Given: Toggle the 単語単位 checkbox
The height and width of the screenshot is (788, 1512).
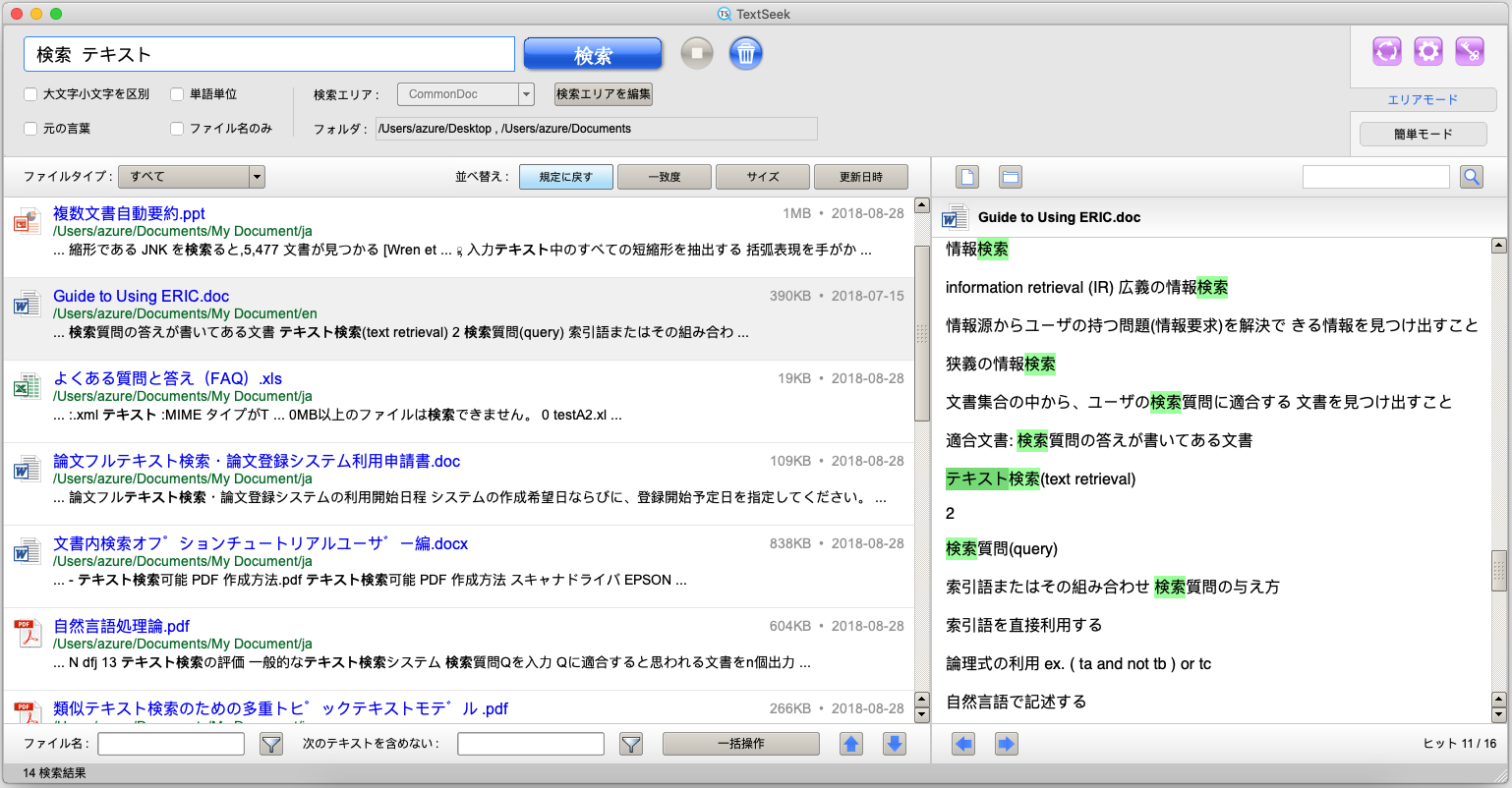Looking at the screenshot, I should [x=177, y=94].
